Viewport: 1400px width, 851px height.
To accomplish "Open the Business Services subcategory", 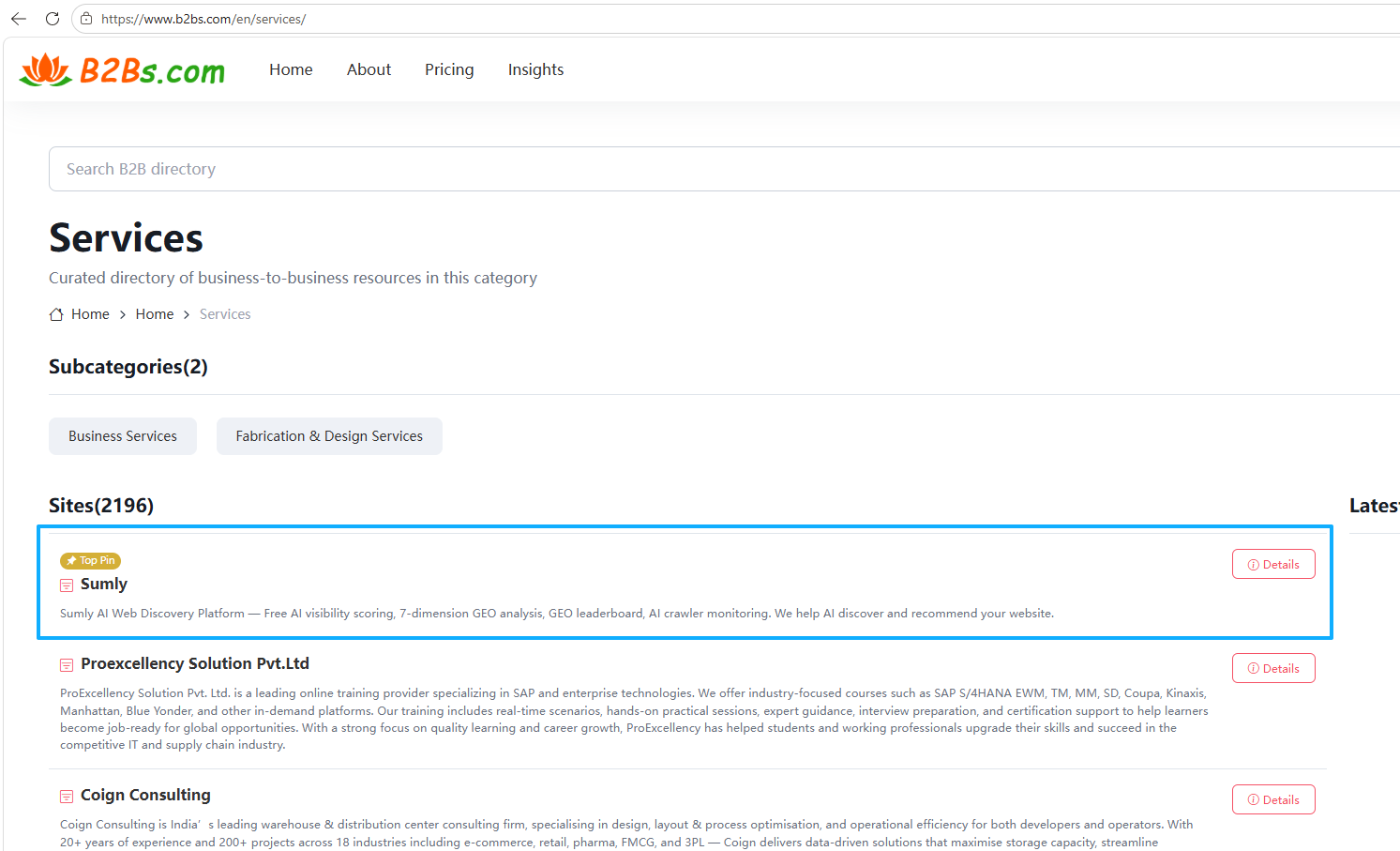I will pos(123,436).
